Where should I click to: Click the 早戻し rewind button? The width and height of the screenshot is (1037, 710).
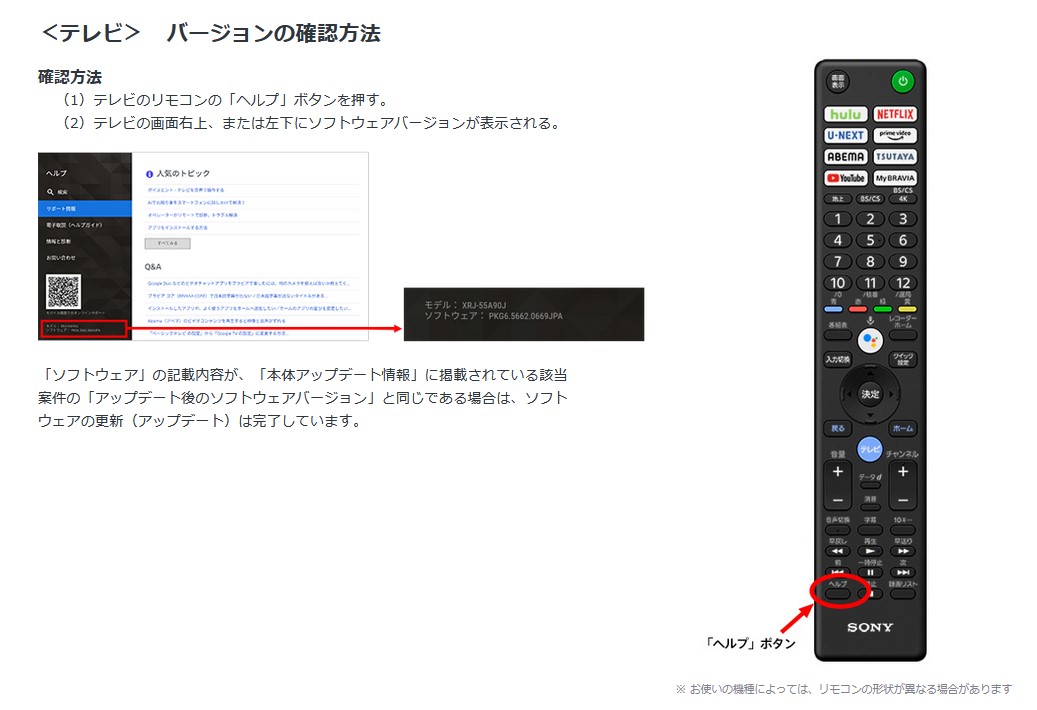click(x=837, y=551)
